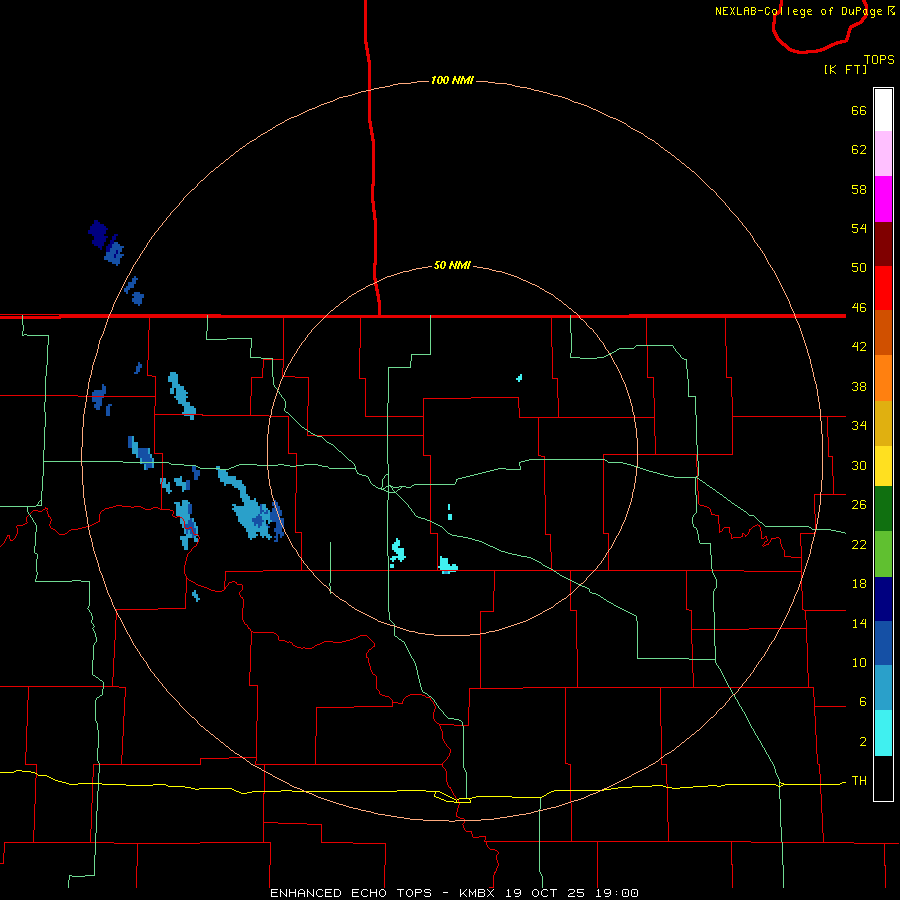The image size is (900, 900).
Task: Click the gold 34 kft legend swatch
Action: point(883,424)
